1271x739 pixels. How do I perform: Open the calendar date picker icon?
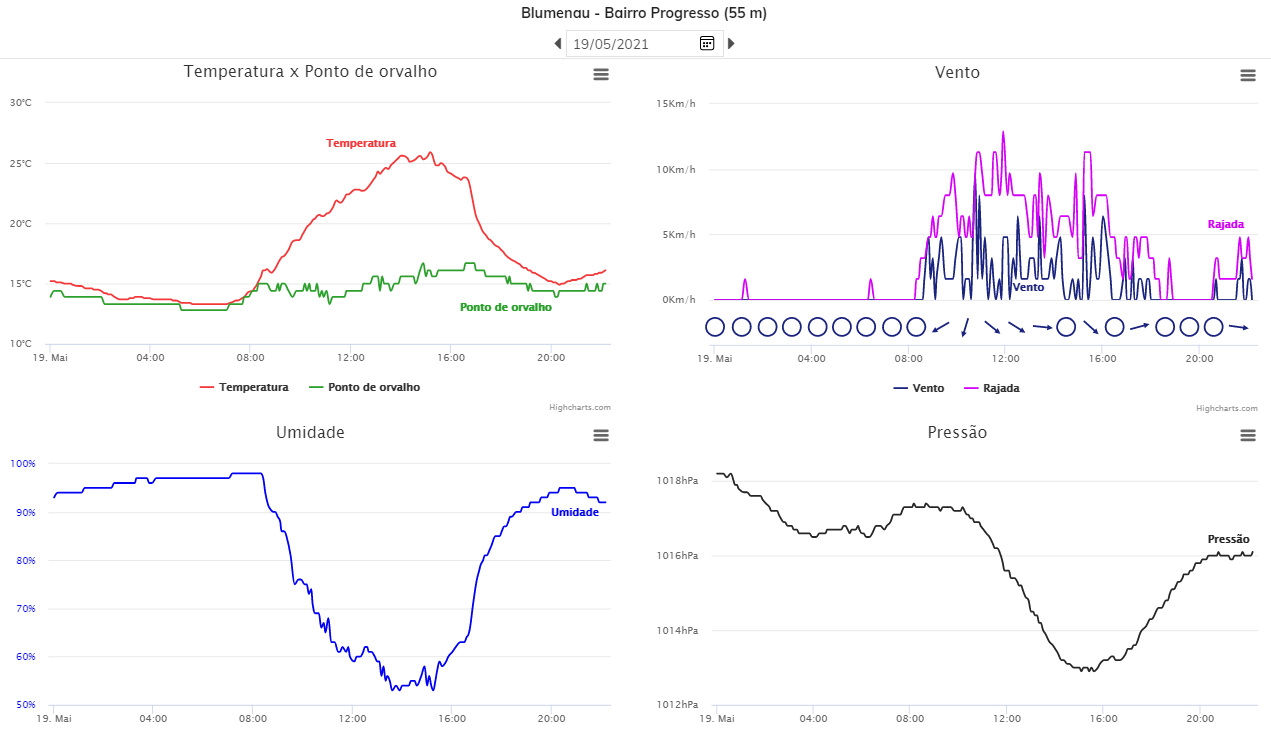tap(707, 43)
